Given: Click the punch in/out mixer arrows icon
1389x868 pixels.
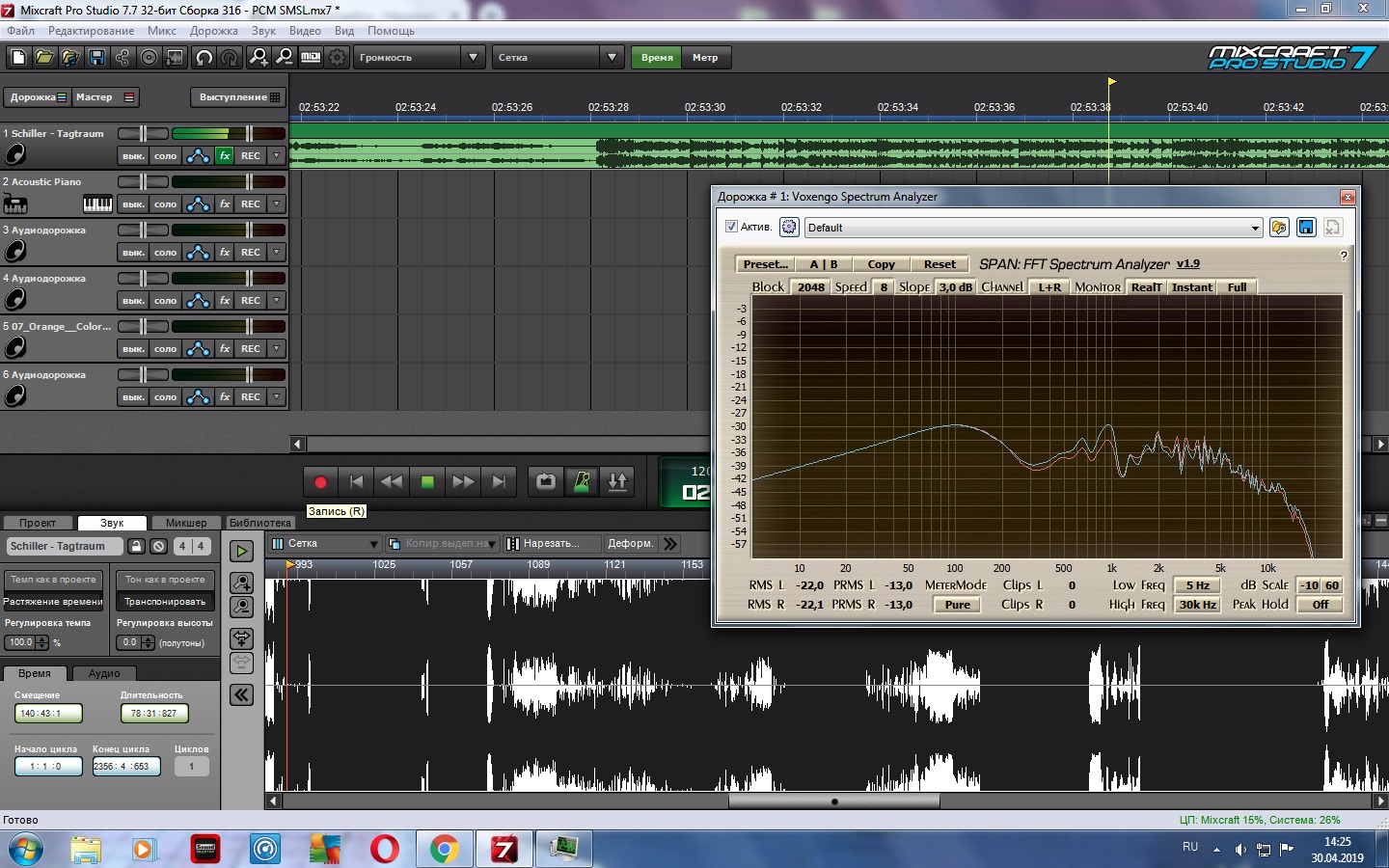Looking at the screenshot, I should tap(617, 481).
